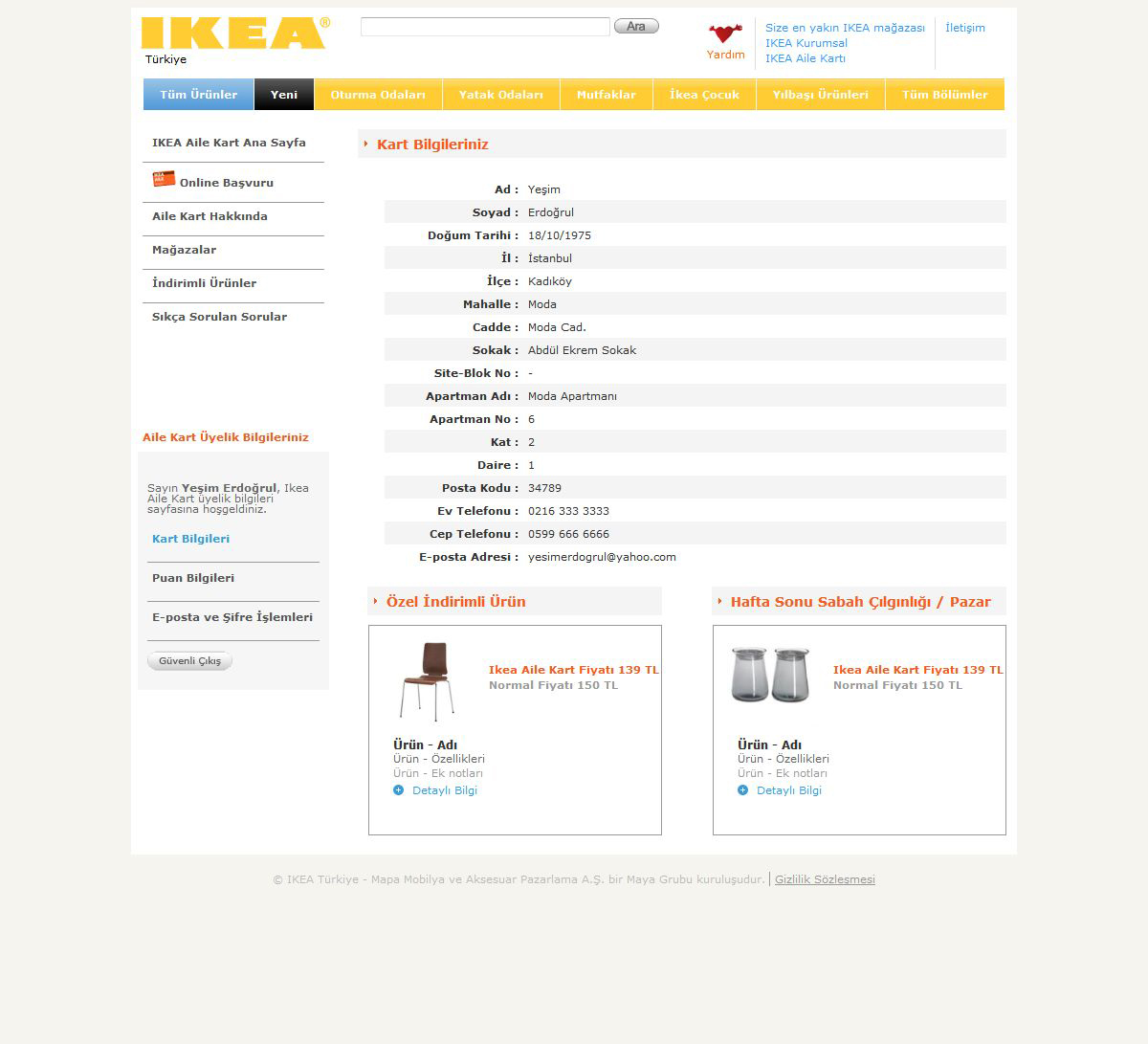Click the Yardım heart icon
Screen dimensions: 1148x1044
coord(725,33)
